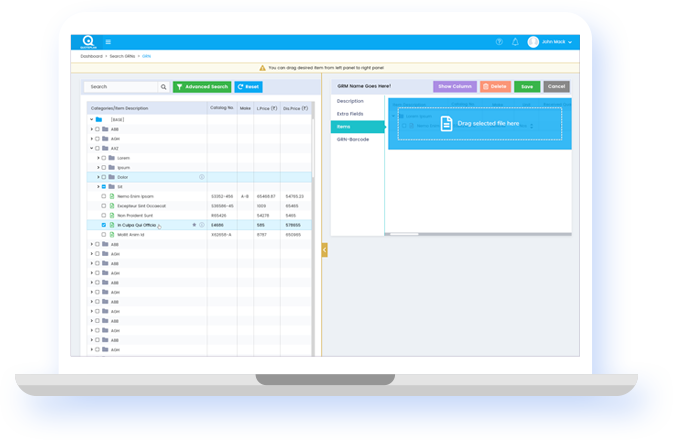
Task: Click the Make column header
Action: tap(245, 108)
